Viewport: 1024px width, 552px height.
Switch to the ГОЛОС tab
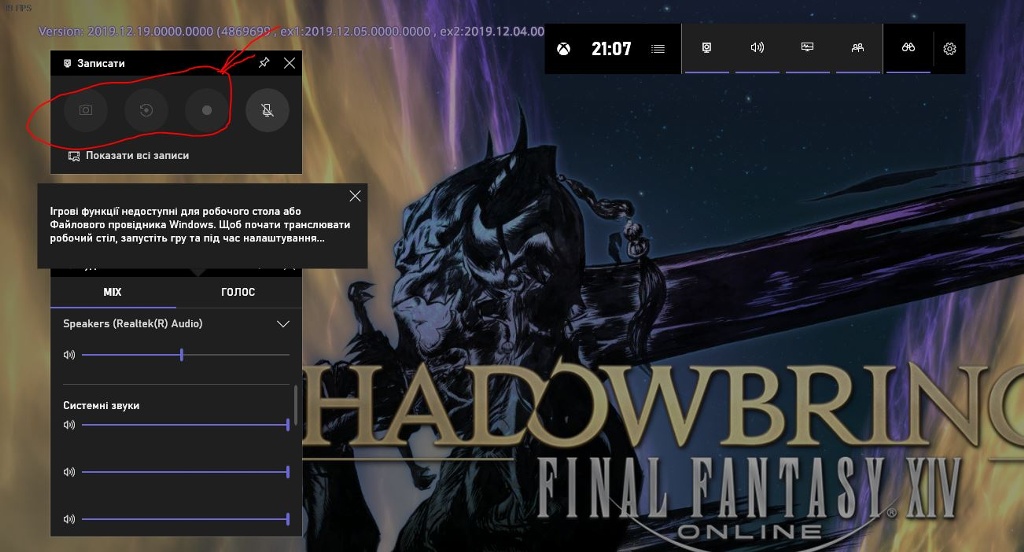click(x=238, y=292)
